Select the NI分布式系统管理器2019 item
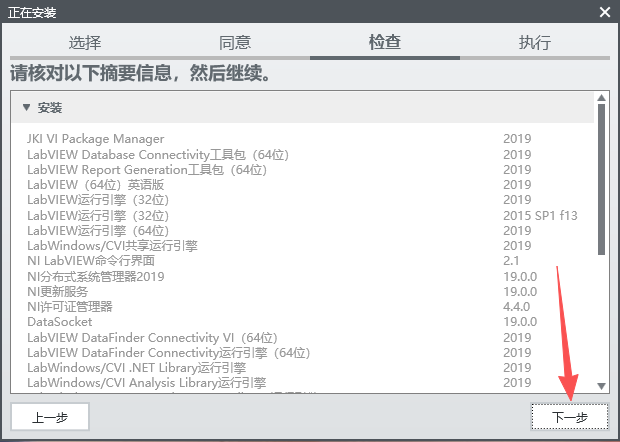 click(95, 276)
